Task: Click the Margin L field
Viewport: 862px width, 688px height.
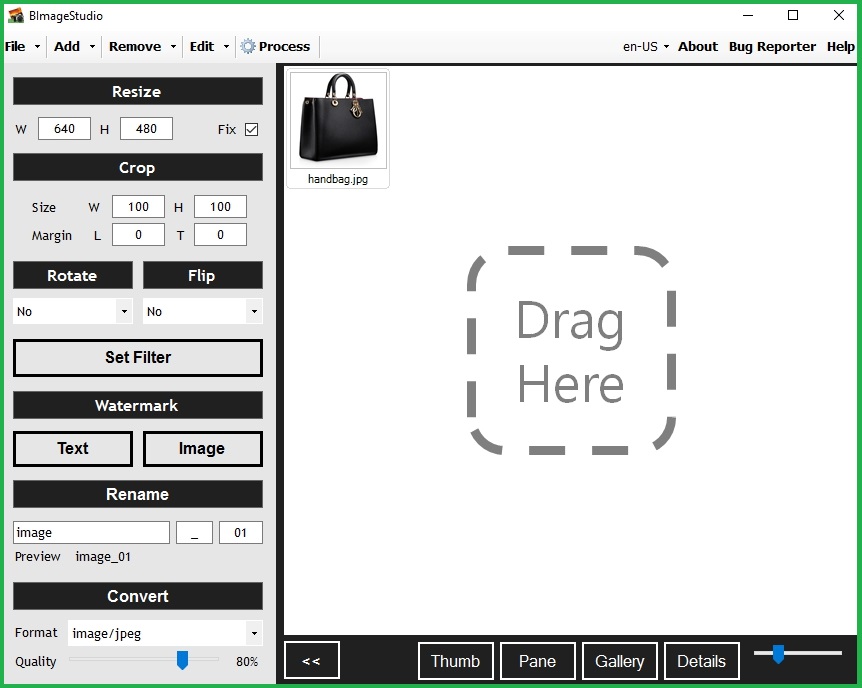Action: 138,235
